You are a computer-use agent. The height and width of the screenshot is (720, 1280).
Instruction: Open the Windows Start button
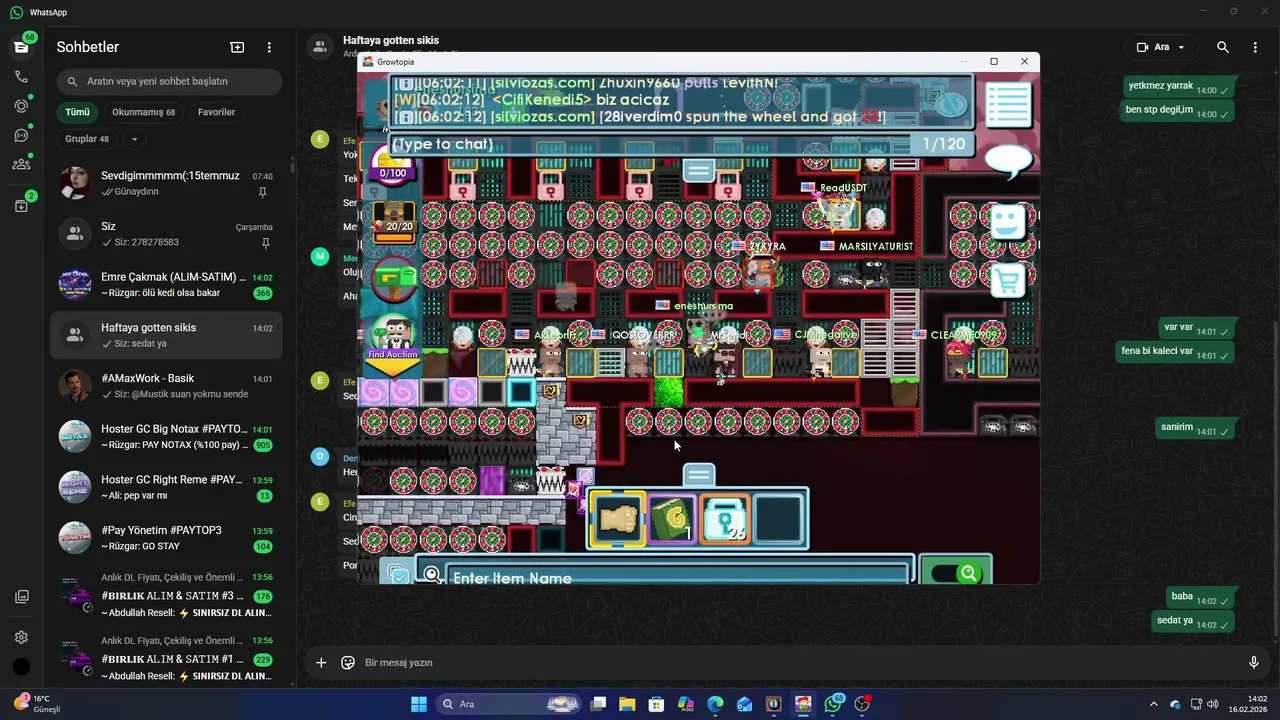tap(419, 704)
